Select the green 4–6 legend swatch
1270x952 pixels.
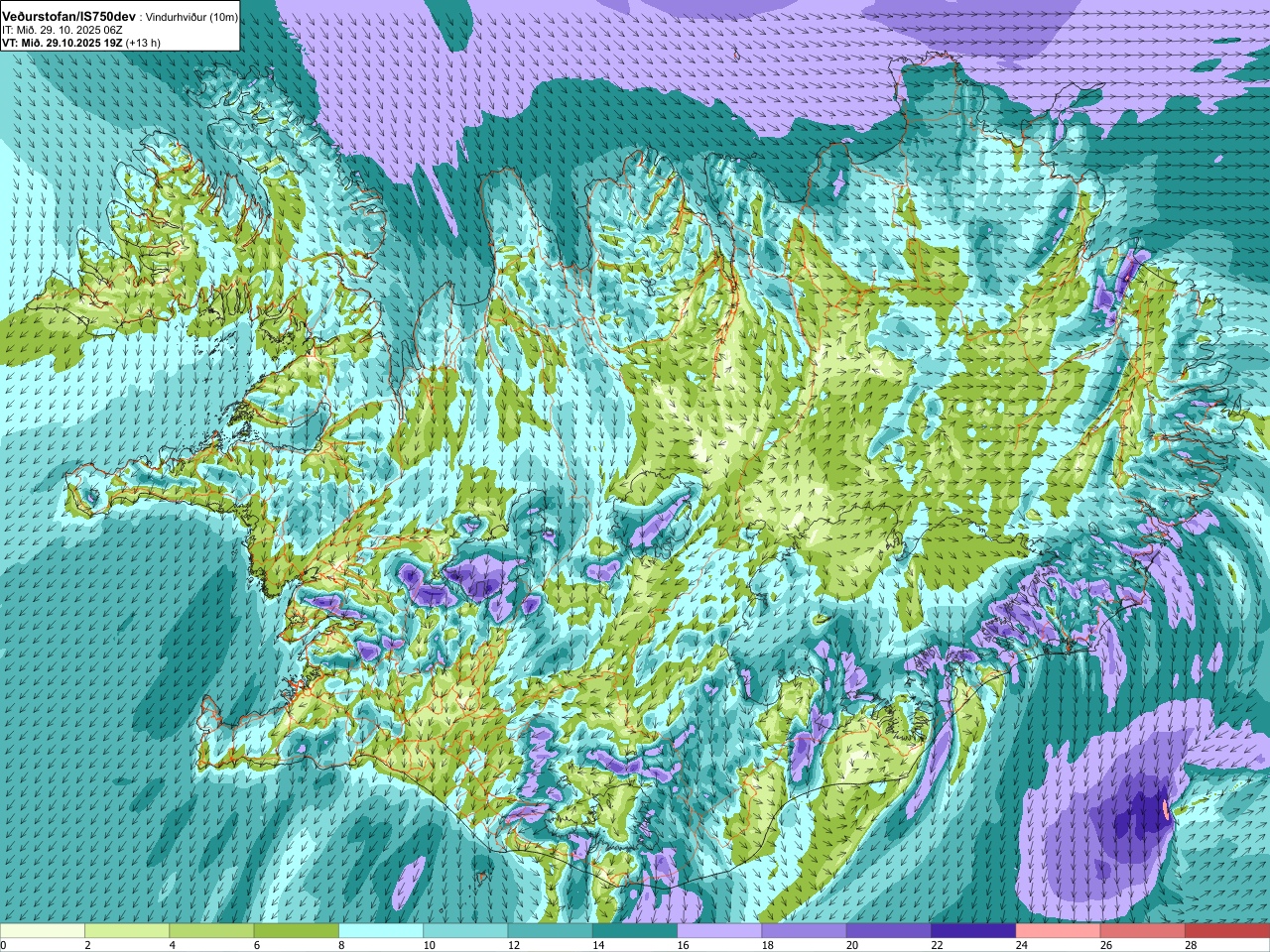(211, 931)
